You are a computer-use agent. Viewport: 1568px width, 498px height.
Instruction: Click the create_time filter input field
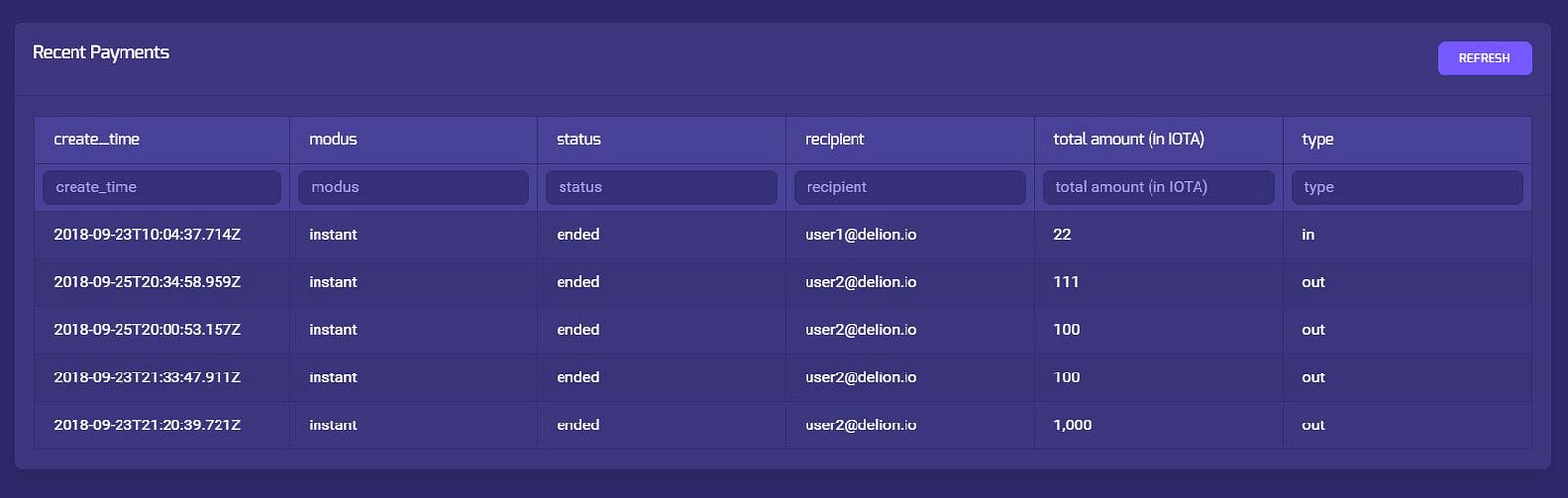162,187
